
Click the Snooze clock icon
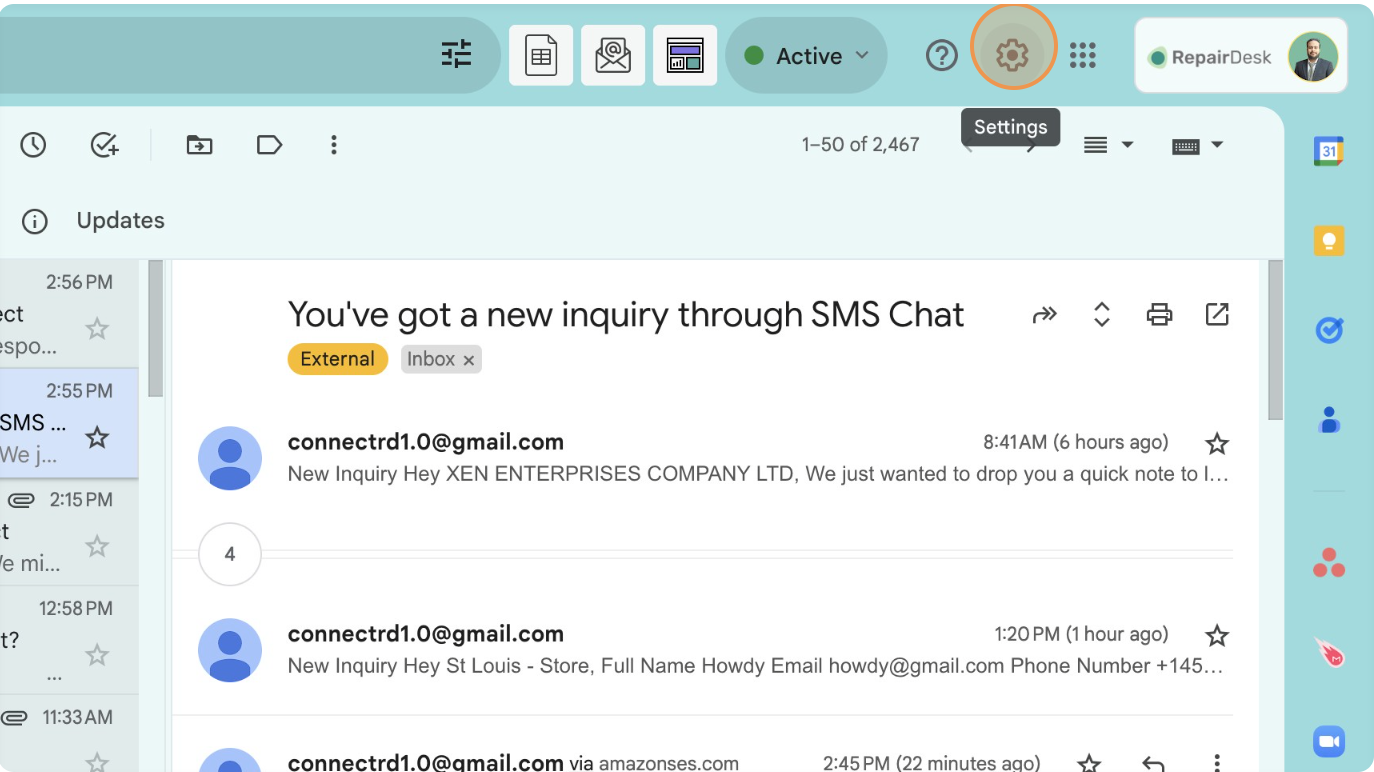(x=34, y=145)
